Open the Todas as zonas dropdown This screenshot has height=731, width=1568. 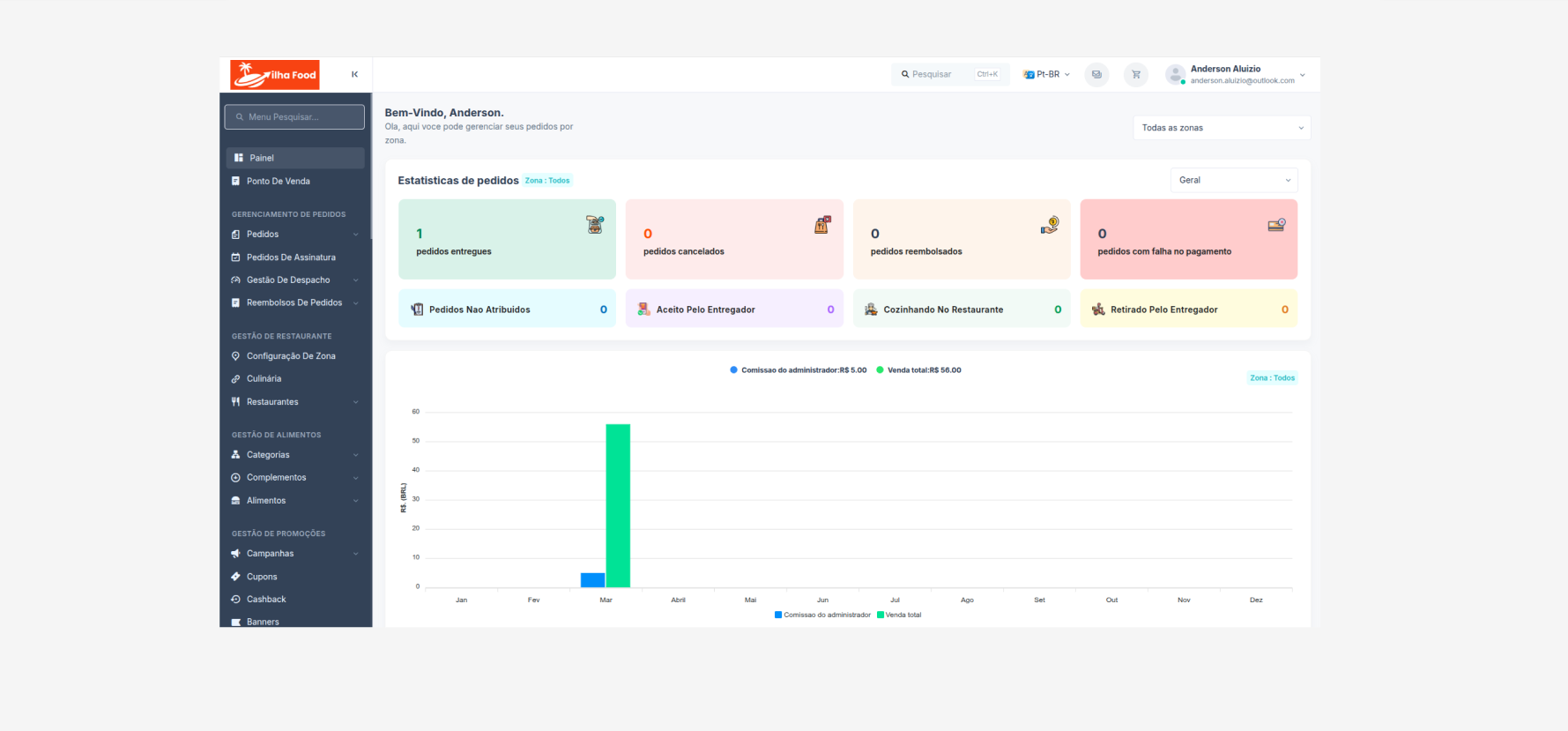(x=1222, y=128)
